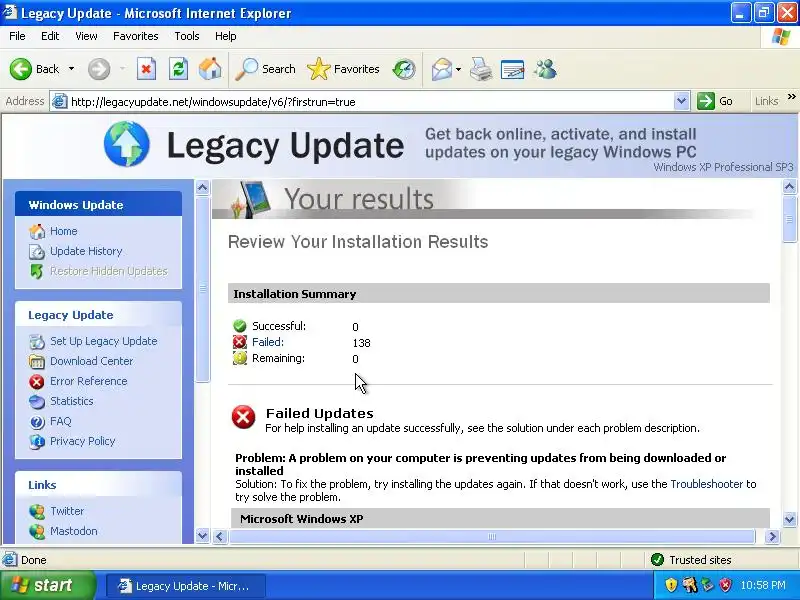Click the large Failed Updates error icon
The image size is (800, 600).
pyautogui.click(x=243, y=417)
